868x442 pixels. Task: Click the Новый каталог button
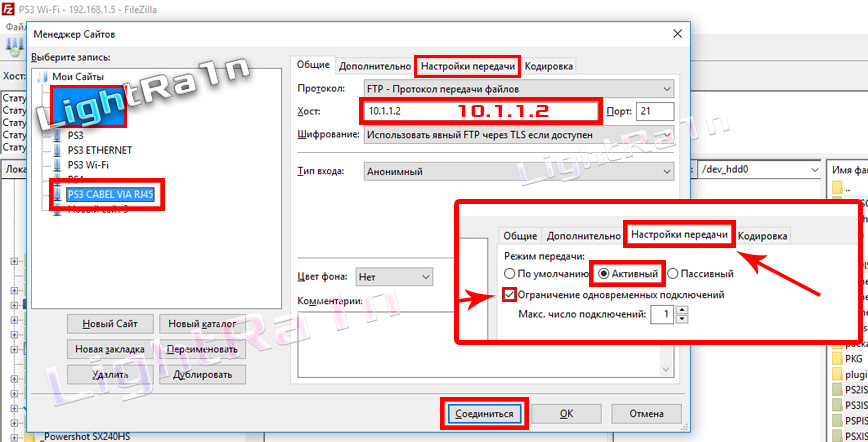[202, 324]
